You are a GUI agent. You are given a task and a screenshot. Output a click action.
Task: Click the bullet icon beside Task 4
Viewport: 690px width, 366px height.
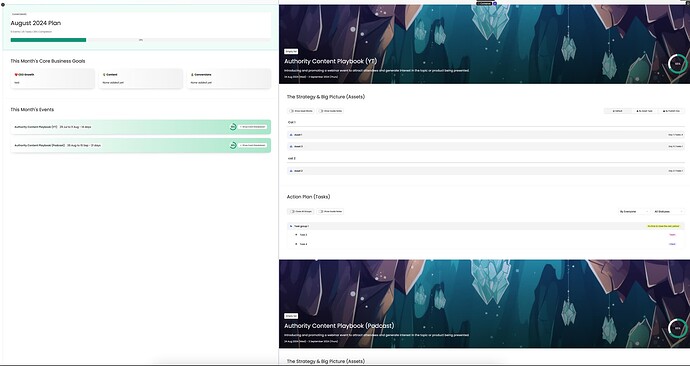coord(296,244)
